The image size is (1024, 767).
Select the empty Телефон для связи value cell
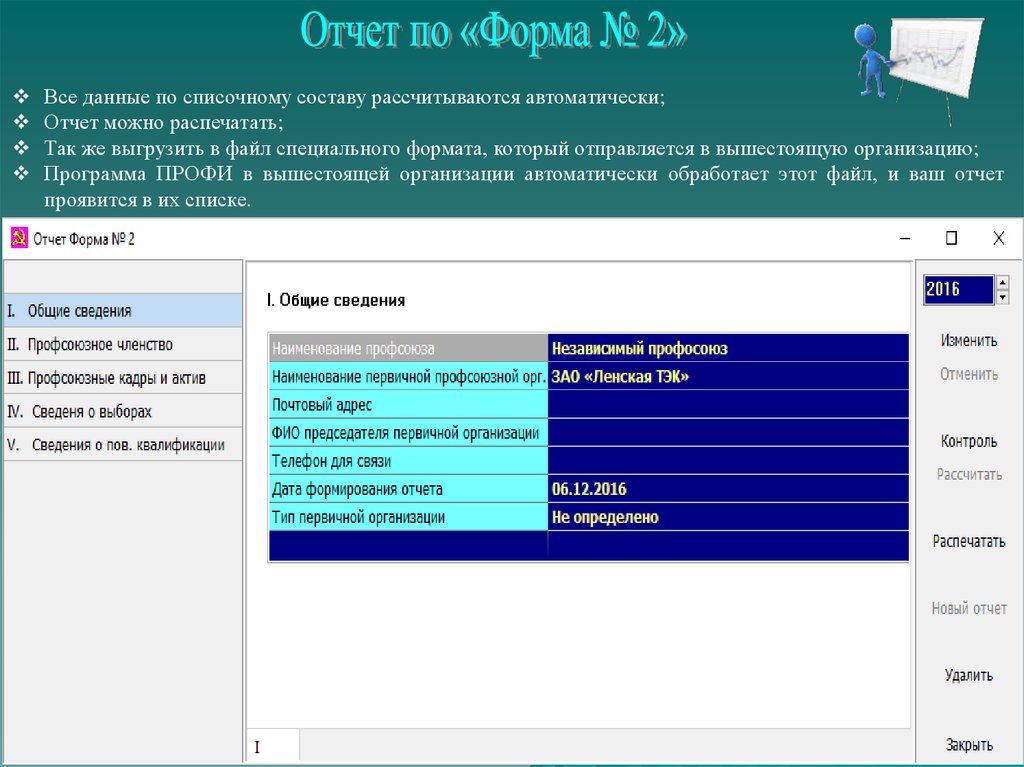click(728, 461)
